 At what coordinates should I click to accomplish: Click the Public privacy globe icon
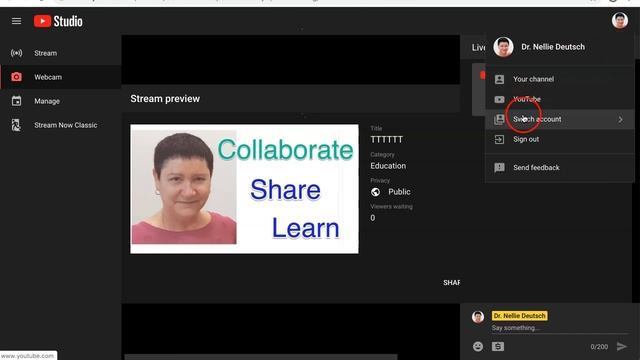(376, 192)
